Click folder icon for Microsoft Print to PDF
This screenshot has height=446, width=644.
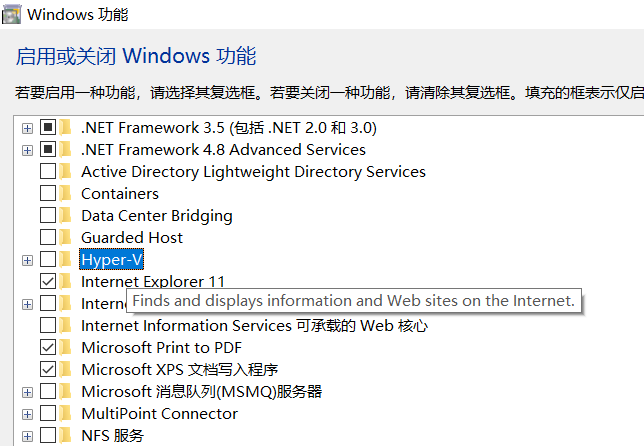click(67, 348)
